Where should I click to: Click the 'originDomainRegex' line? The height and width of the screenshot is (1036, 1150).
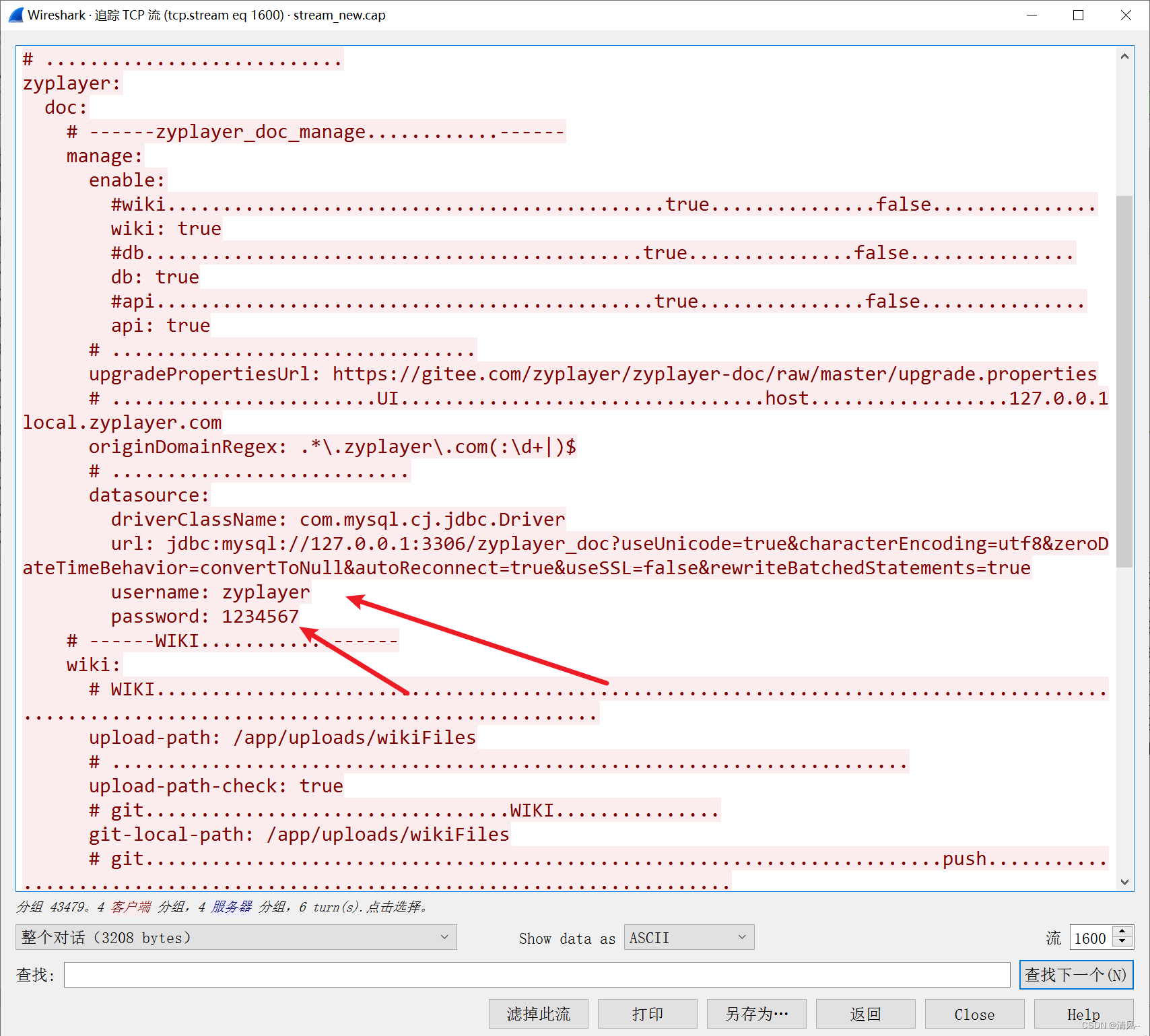(x=333, y=447)
